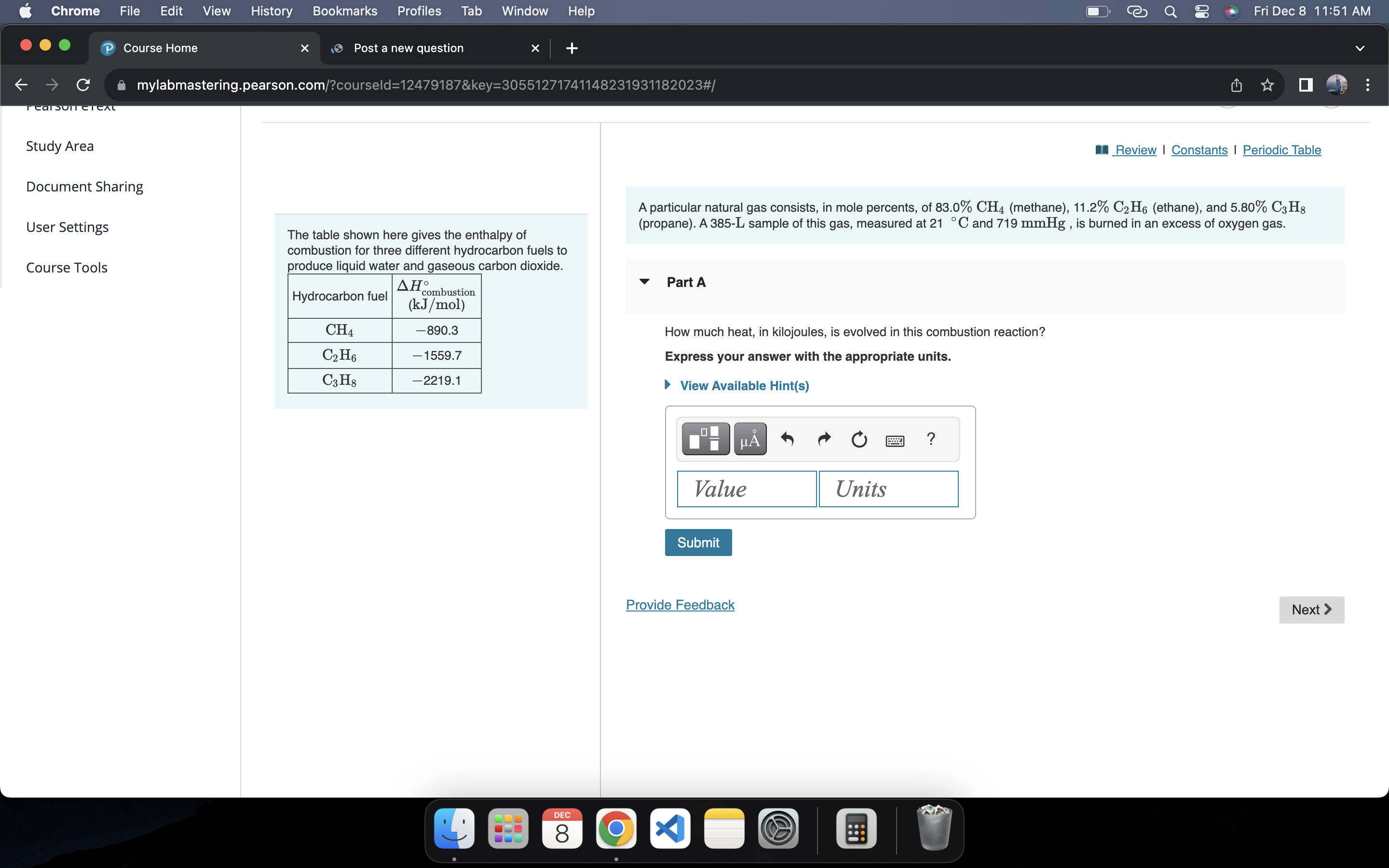Open Launchpad from the dock
The image size is (1389, 868).
point(508,828)
